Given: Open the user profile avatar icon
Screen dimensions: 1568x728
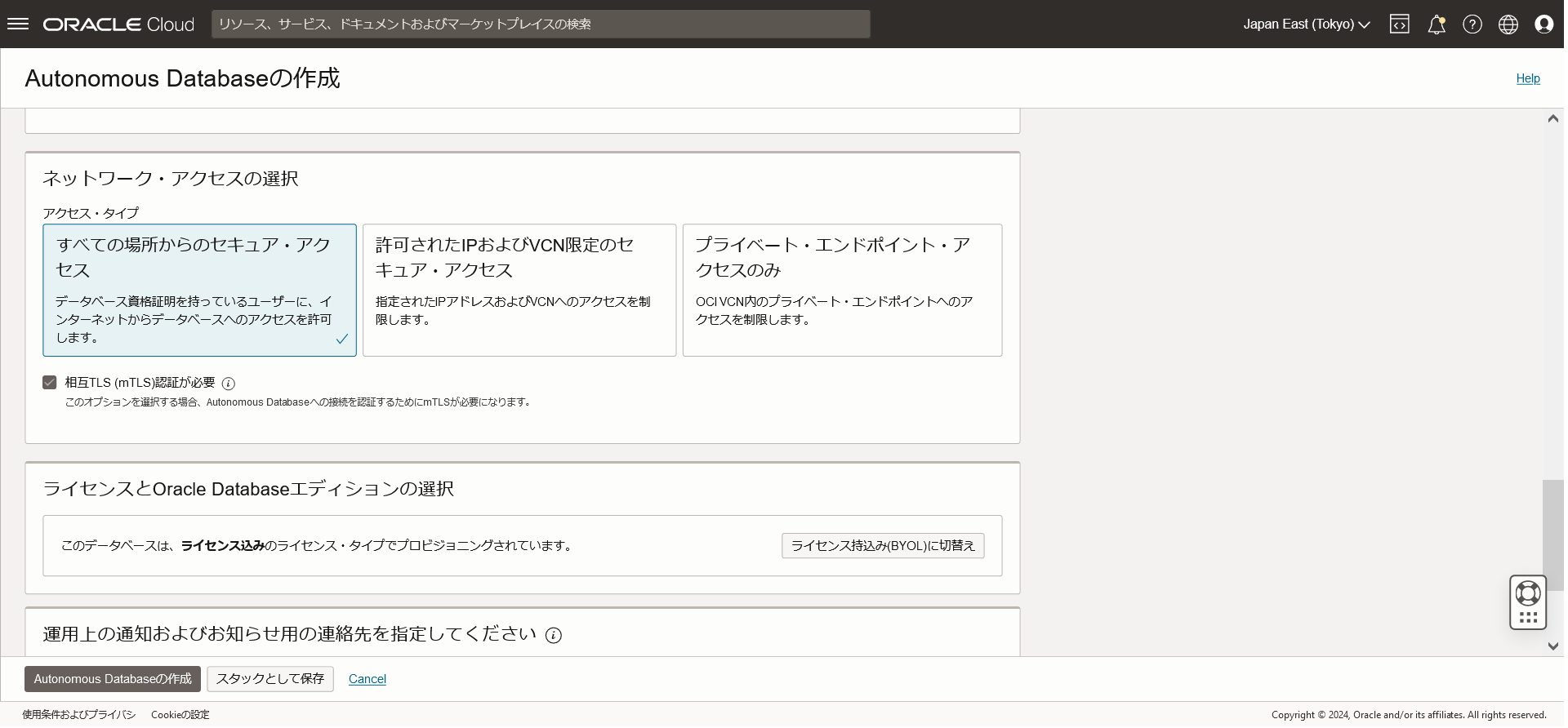Looking at the screenshot, I should point(1544,24).
